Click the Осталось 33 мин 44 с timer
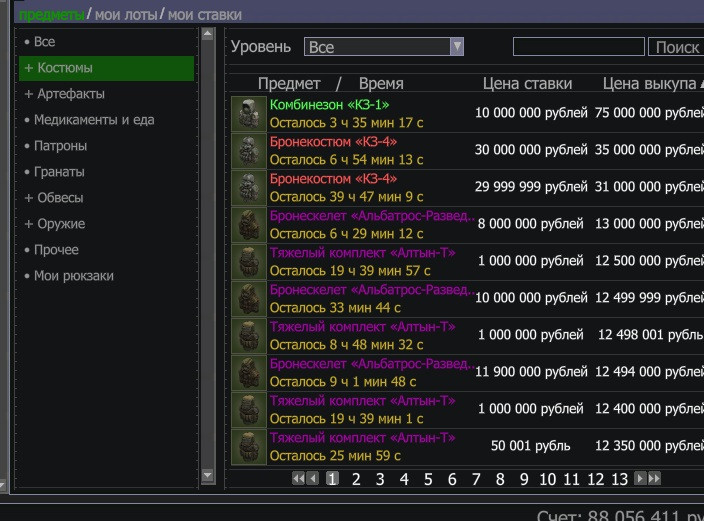This screenshot has width=704, height=521. pyautogui.click(x=335, y=308)
